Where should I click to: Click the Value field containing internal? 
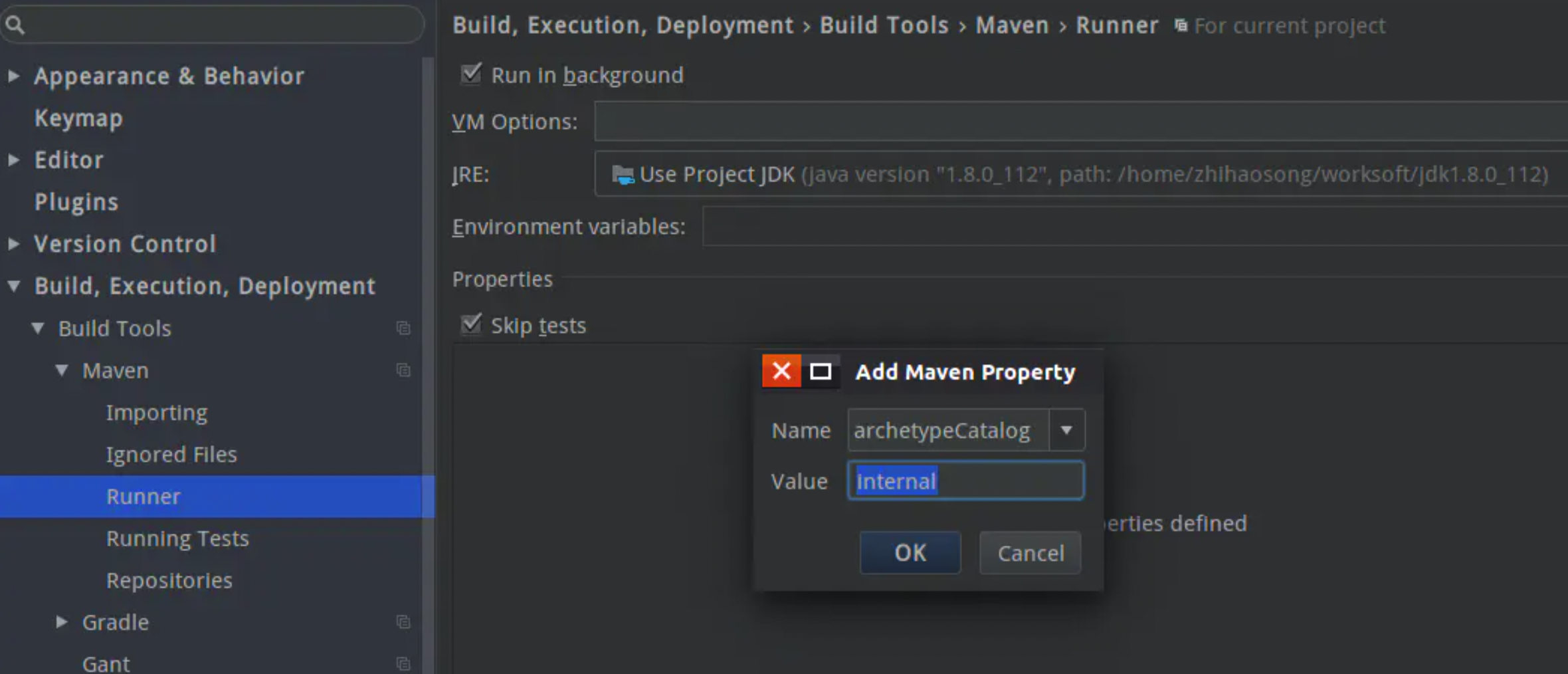966,481
